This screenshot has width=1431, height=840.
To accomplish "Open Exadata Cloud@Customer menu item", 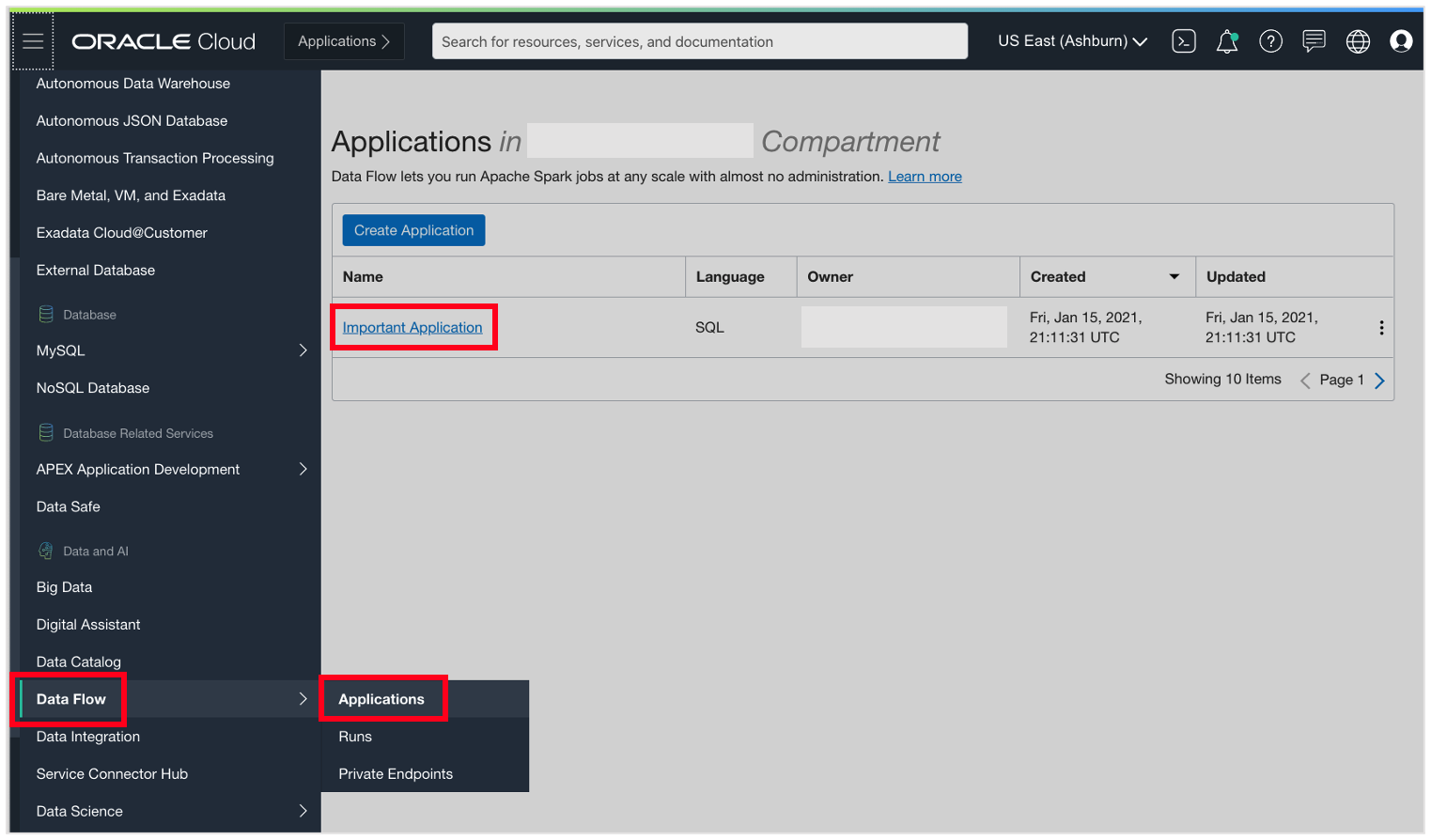I will click(122, 233).
